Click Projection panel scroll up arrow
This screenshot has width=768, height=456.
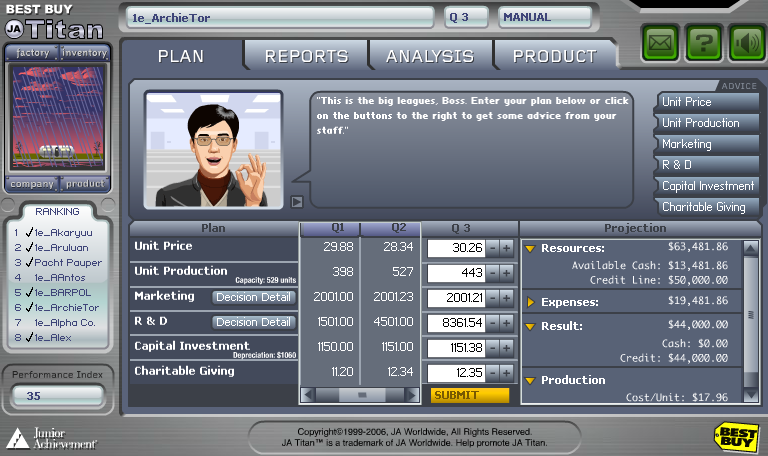tap(751, 248)
